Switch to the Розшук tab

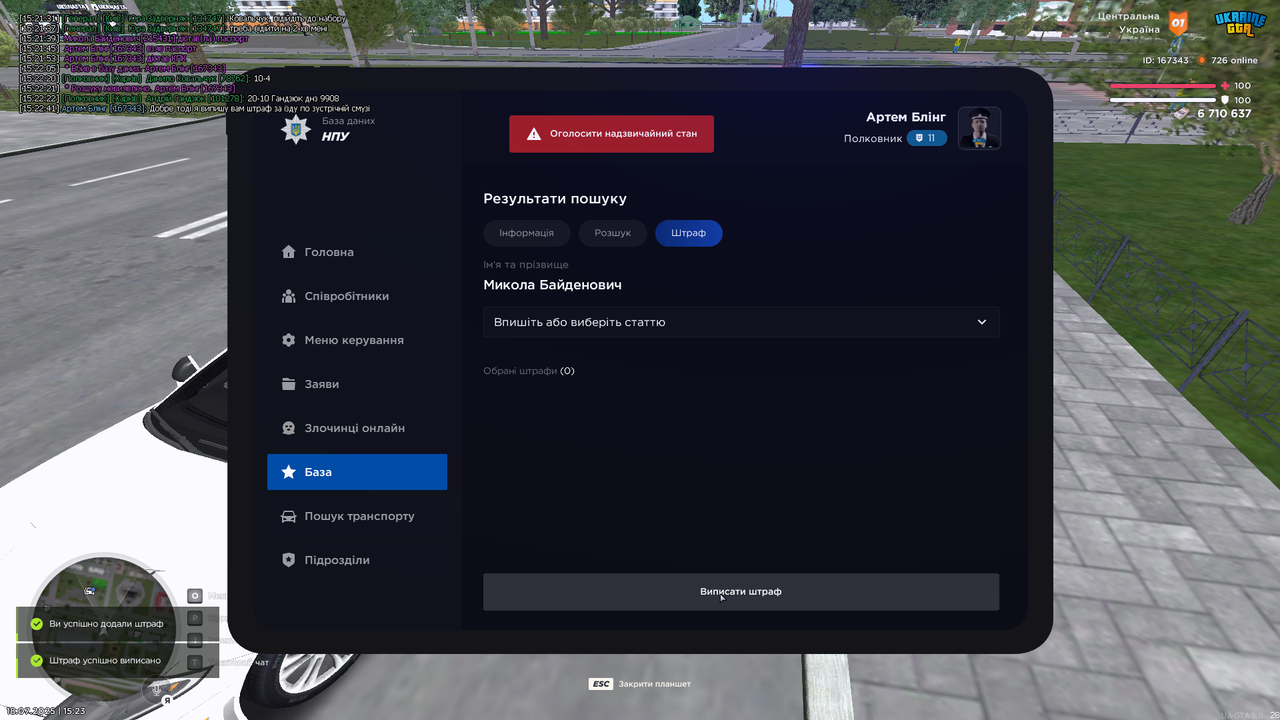613,233
